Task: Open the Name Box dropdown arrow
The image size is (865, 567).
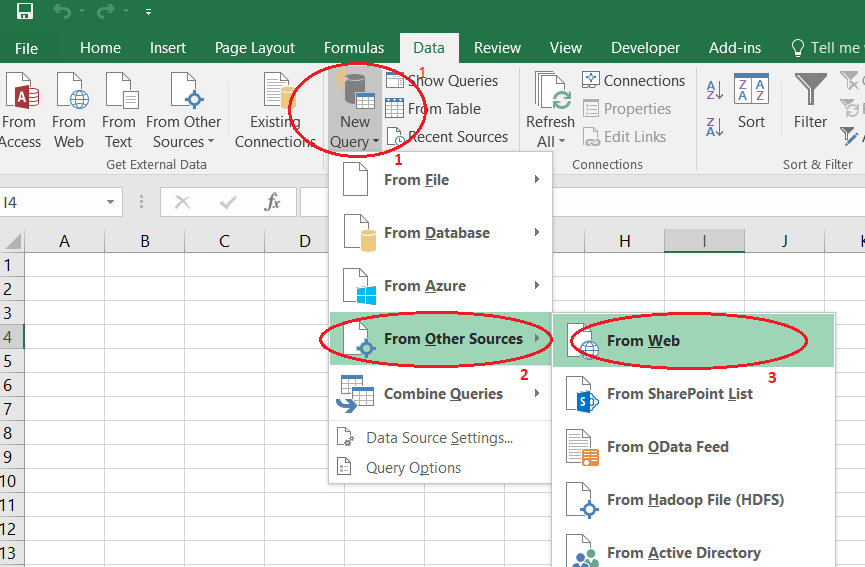Action: pyautogui.click(x=111, y=202)
